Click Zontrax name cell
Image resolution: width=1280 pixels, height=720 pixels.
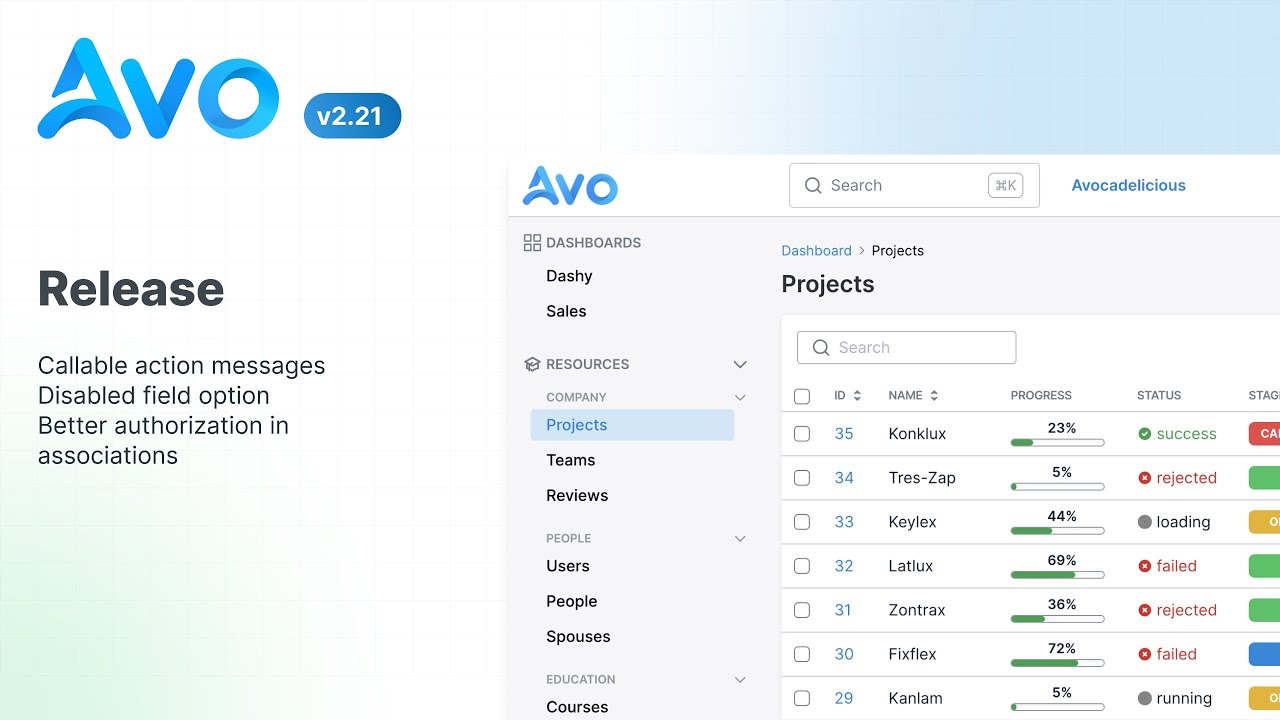(x=916, y=610)
